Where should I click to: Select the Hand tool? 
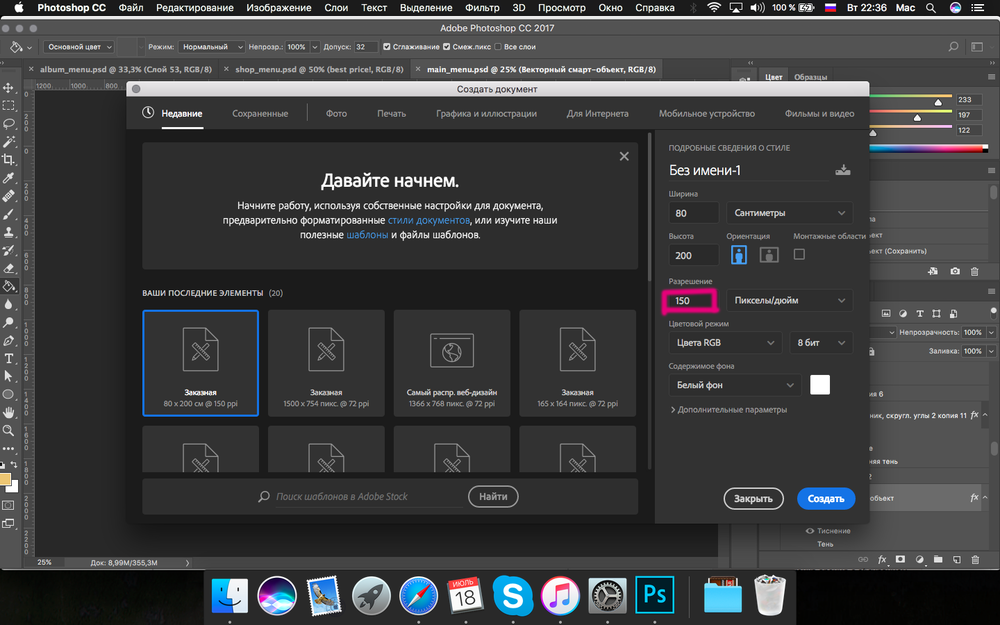pyautogui.click(x=9, y=413)
